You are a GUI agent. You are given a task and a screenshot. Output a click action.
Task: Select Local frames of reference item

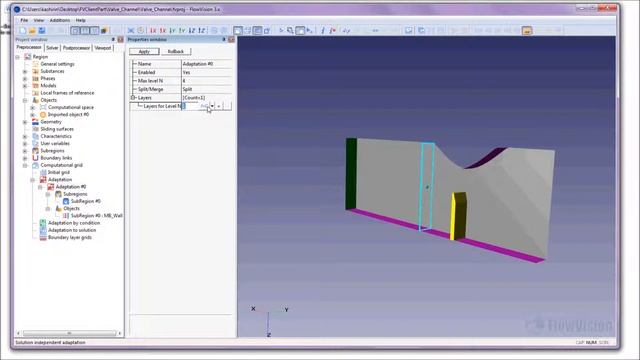coord(67,93)
